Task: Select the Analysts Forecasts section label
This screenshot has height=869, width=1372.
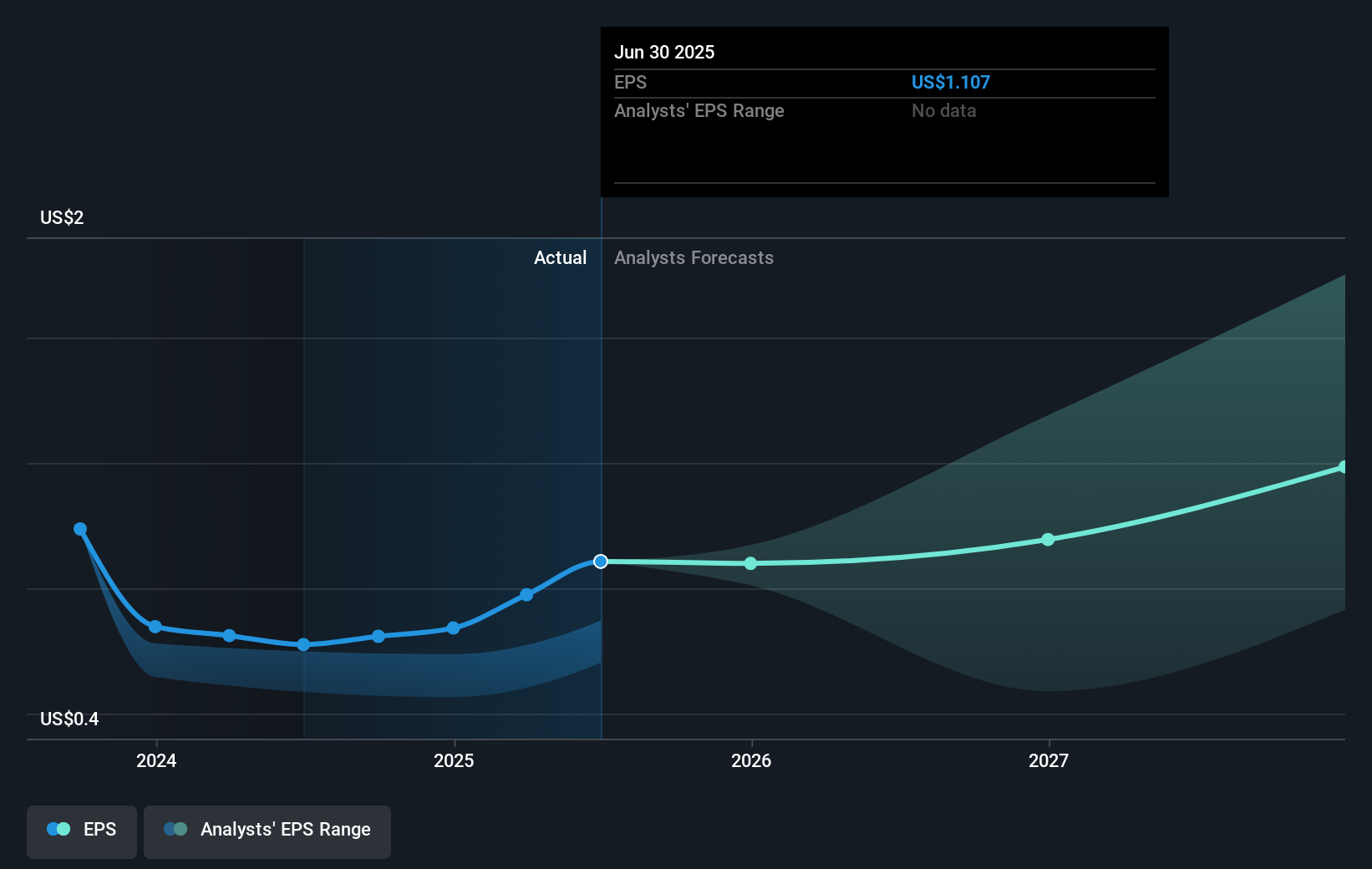Action: [x=694, y=257]
